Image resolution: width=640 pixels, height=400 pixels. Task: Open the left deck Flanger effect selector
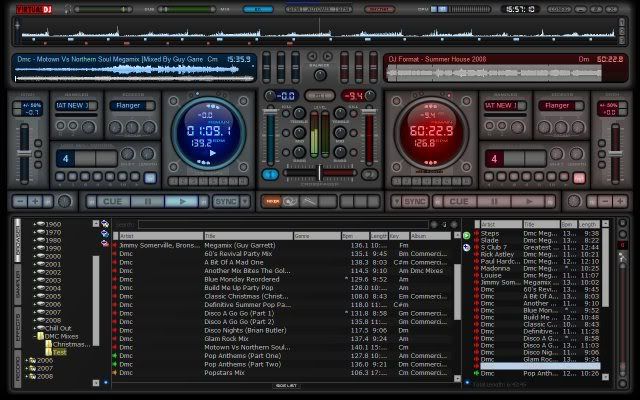(x=132, y=106)
